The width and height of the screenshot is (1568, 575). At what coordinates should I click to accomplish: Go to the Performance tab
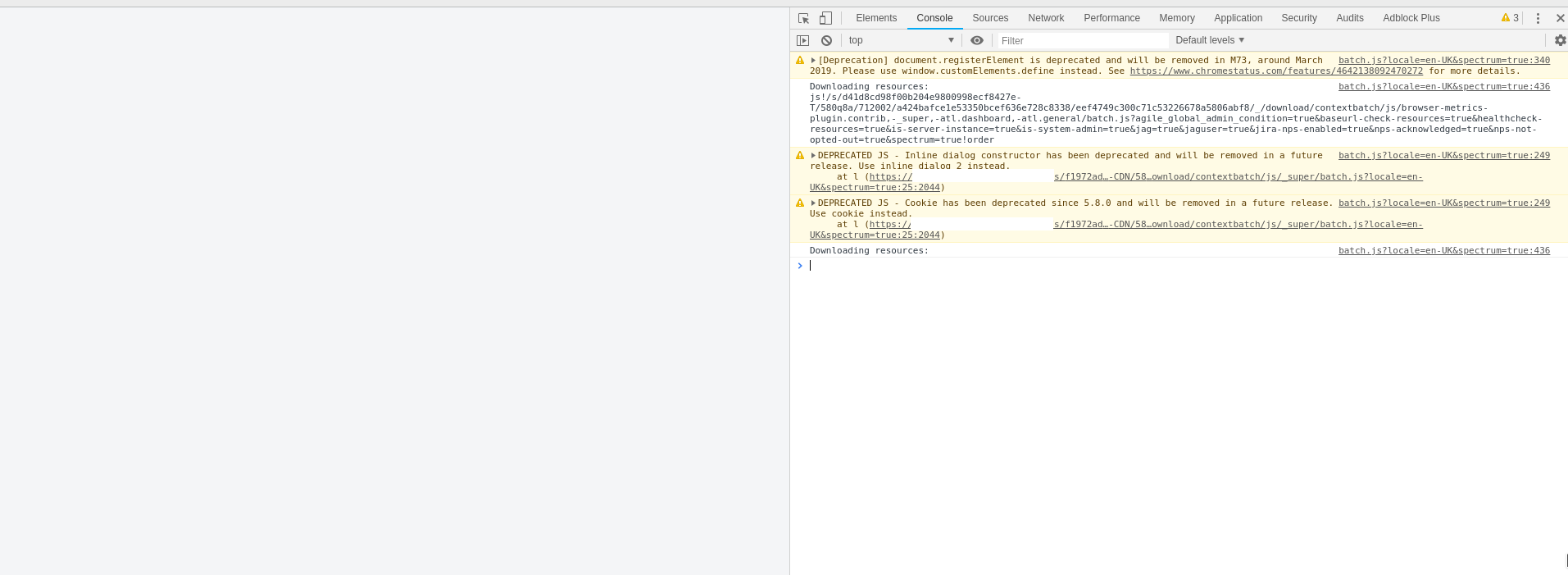1111,18
